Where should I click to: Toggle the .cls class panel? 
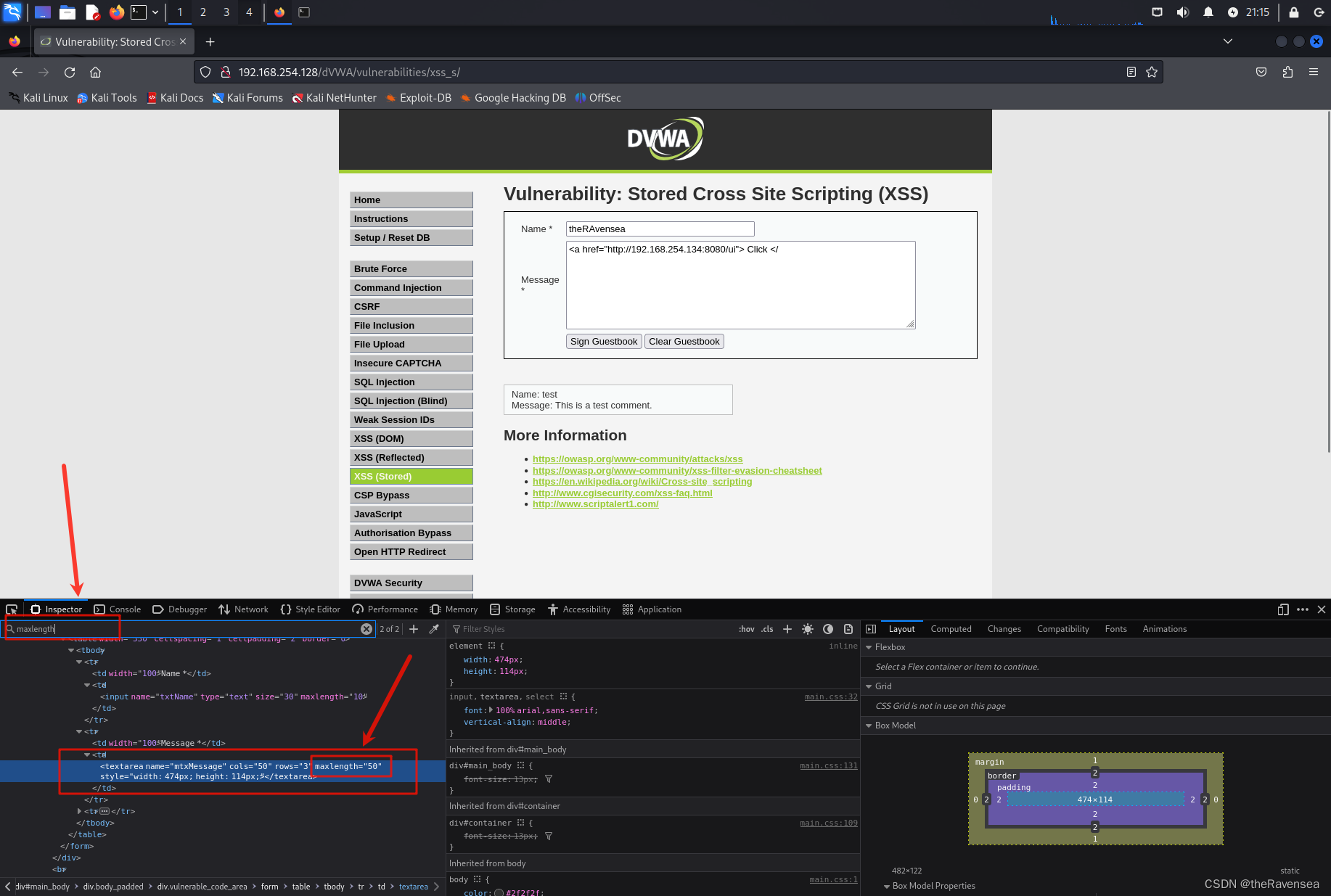point(768,629)
